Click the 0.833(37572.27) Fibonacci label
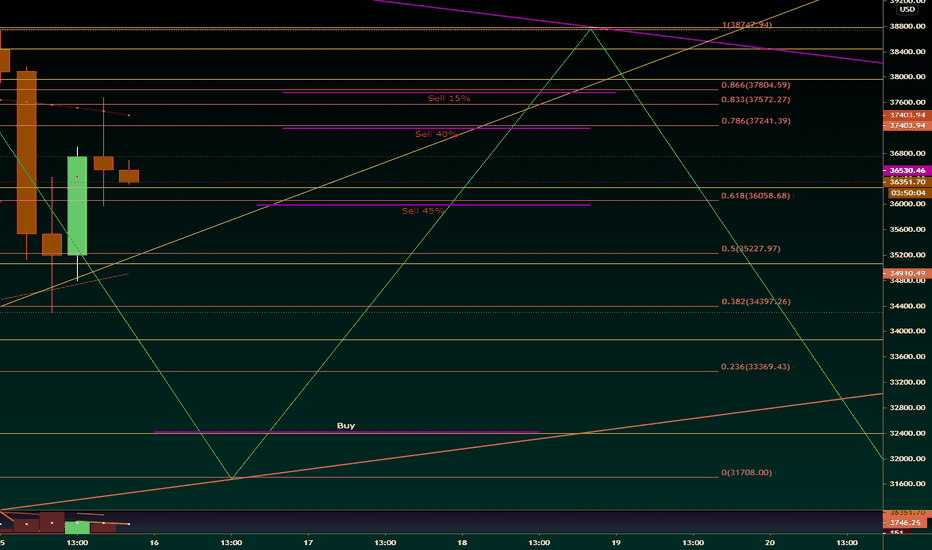Viewport: 932px width, 550px height. point(755,100)
